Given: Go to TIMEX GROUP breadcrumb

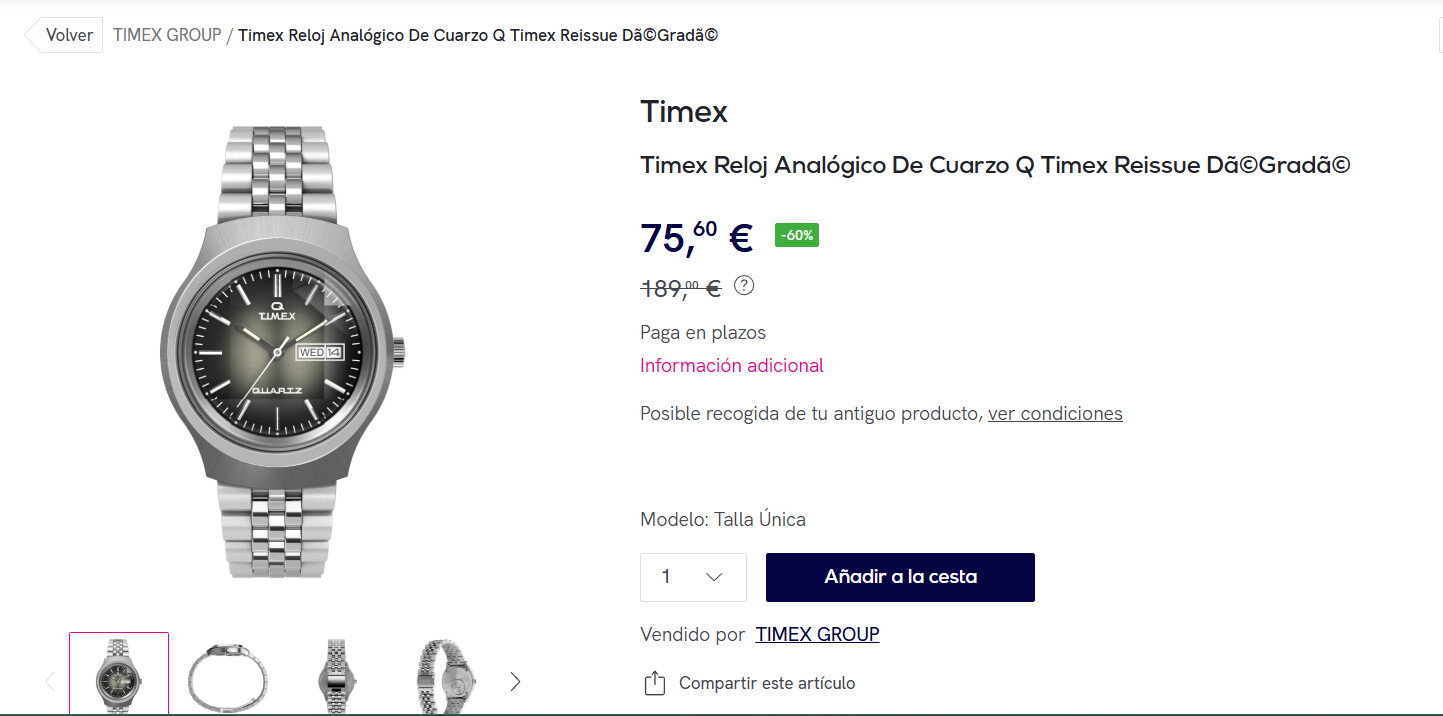Looking at the screenshot, I should [167, 35].
